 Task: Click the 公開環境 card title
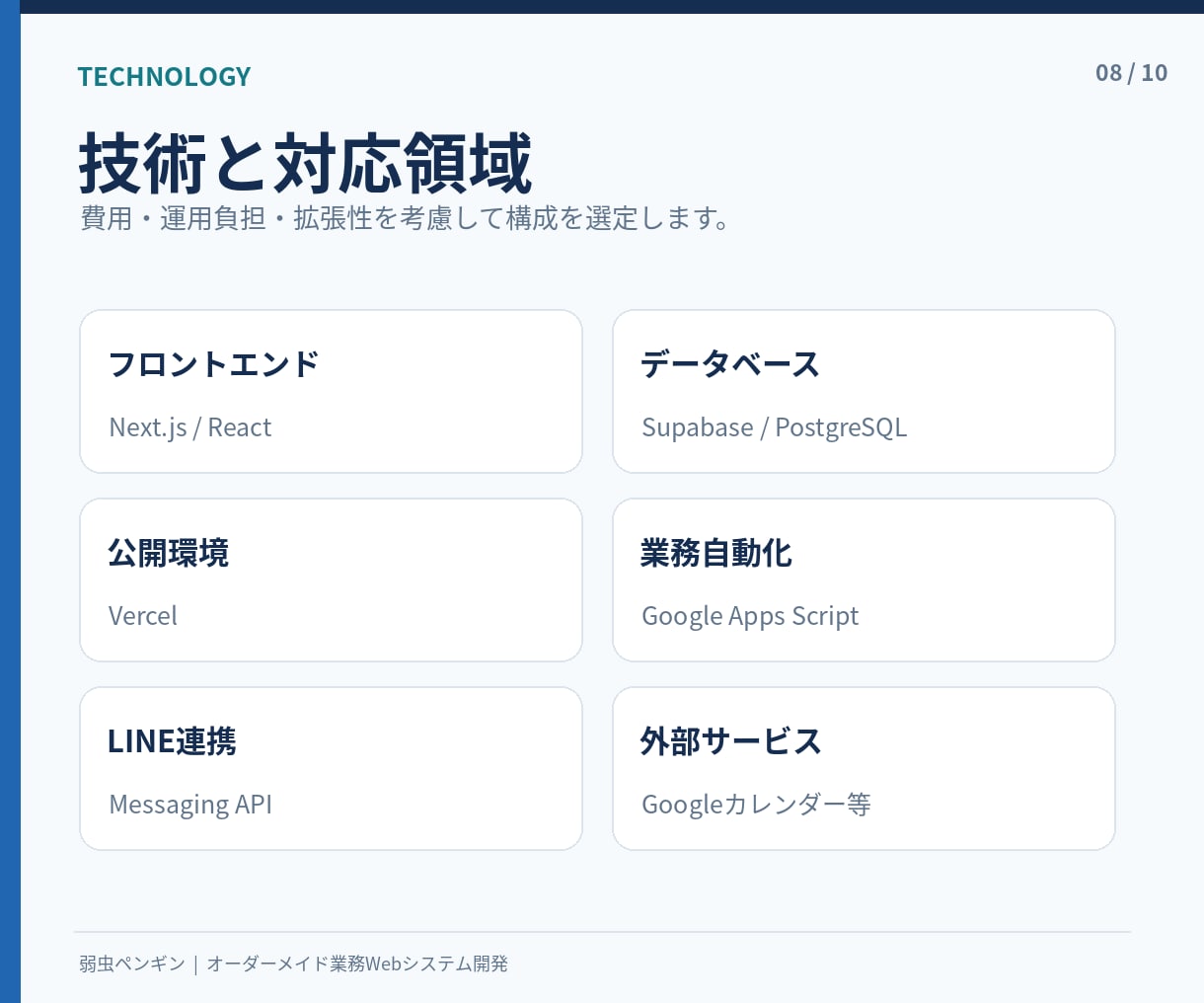click(168, 553)
